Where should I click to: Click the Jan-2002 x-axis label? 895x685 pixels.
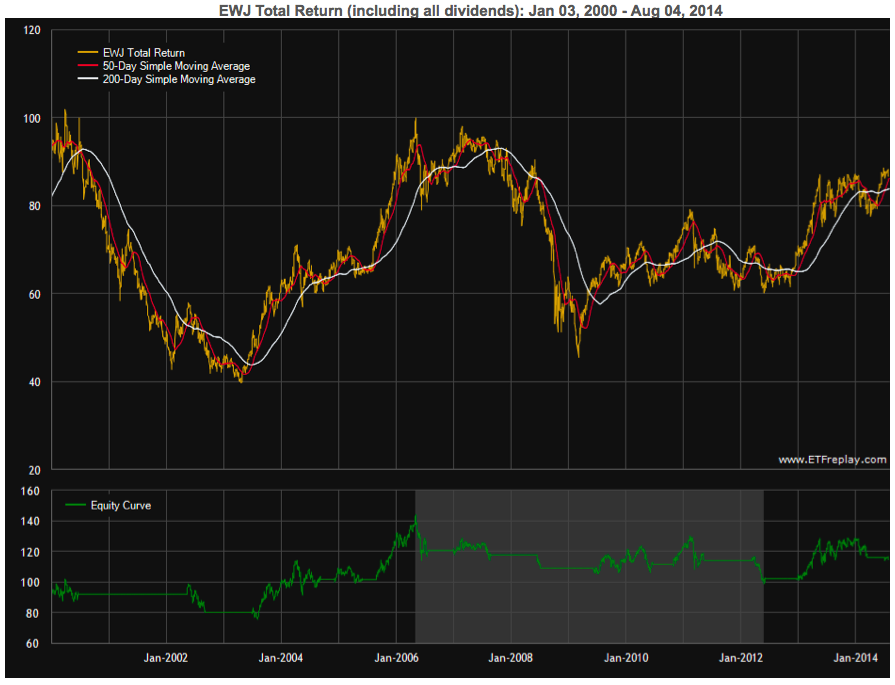point(166,658)
